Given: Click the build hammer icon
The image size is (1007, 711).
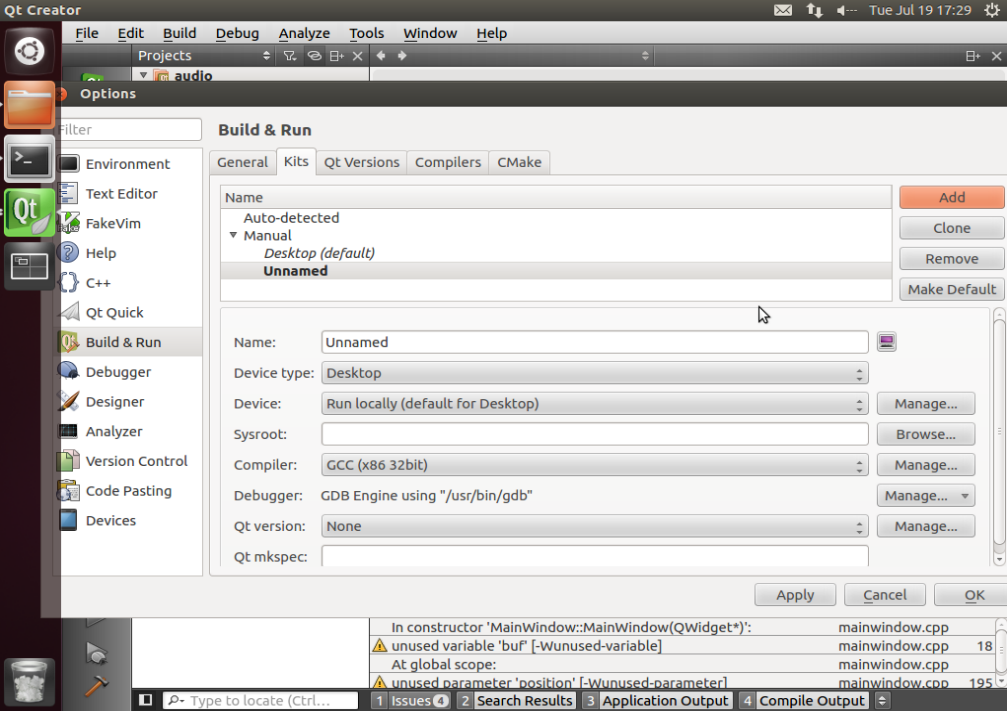Looking at the screenshot, I should tap(96, 685).
